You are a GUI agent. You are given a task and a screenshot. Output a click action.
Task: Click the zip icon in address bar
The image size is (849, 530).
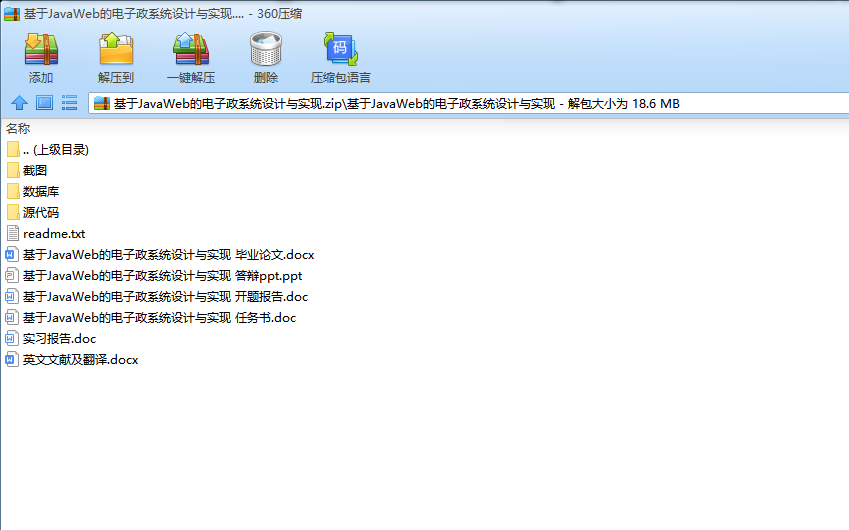(102, 103)
